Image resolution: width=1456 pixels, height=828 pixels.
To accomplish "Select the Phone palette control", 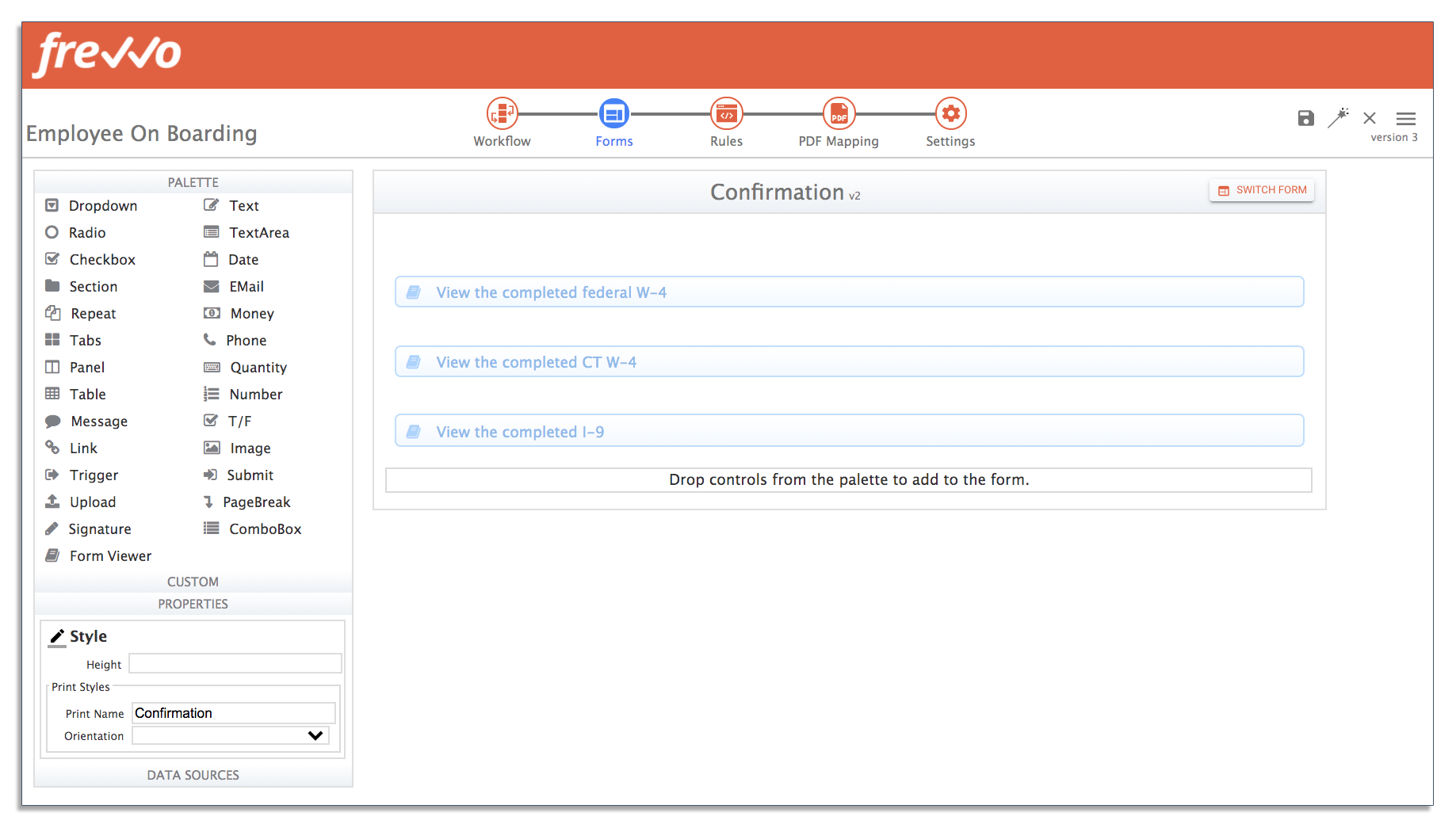I will tap(235, 341).
